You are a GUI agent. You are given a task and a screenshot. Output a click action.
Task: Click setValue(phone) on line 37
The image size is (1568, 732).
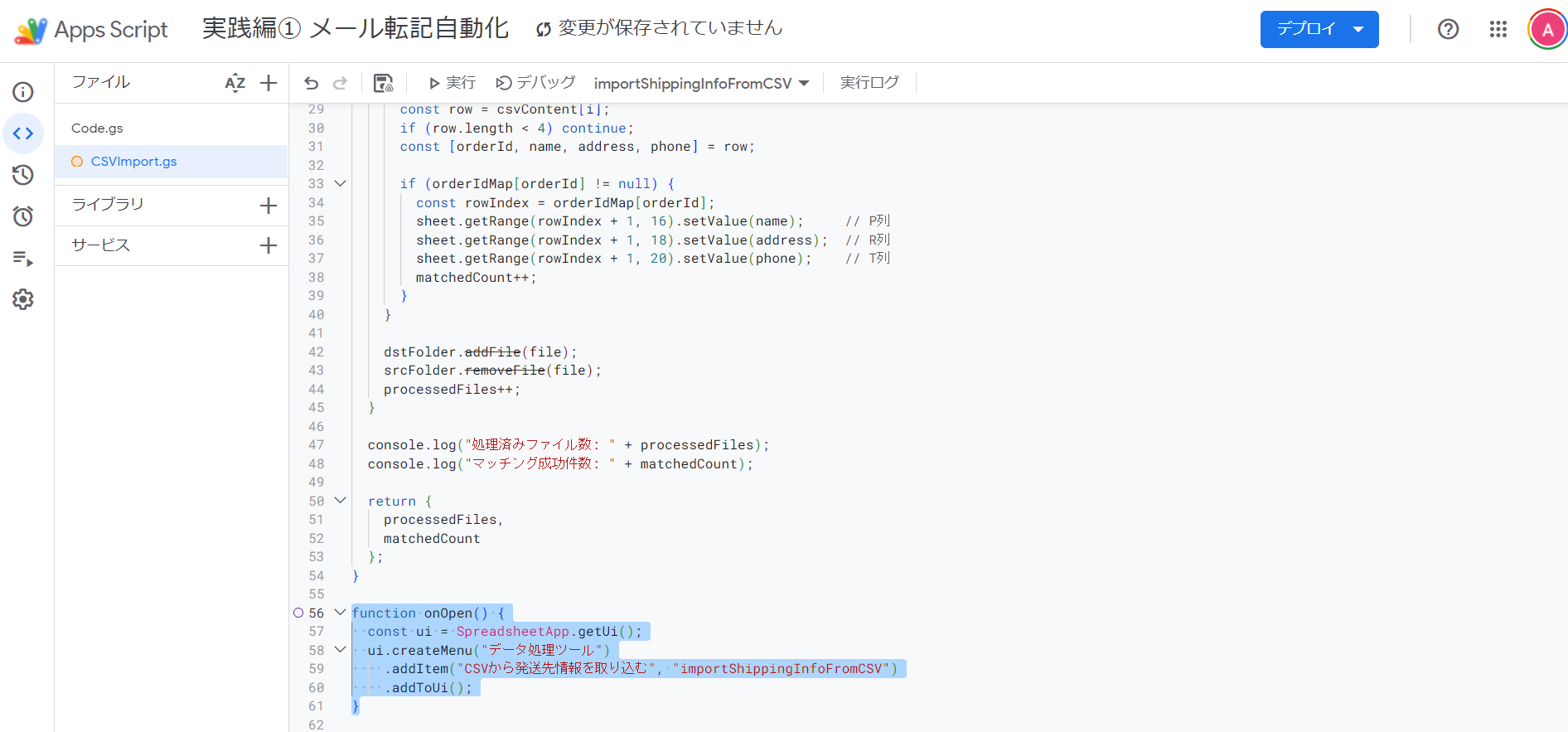[743, 259]
